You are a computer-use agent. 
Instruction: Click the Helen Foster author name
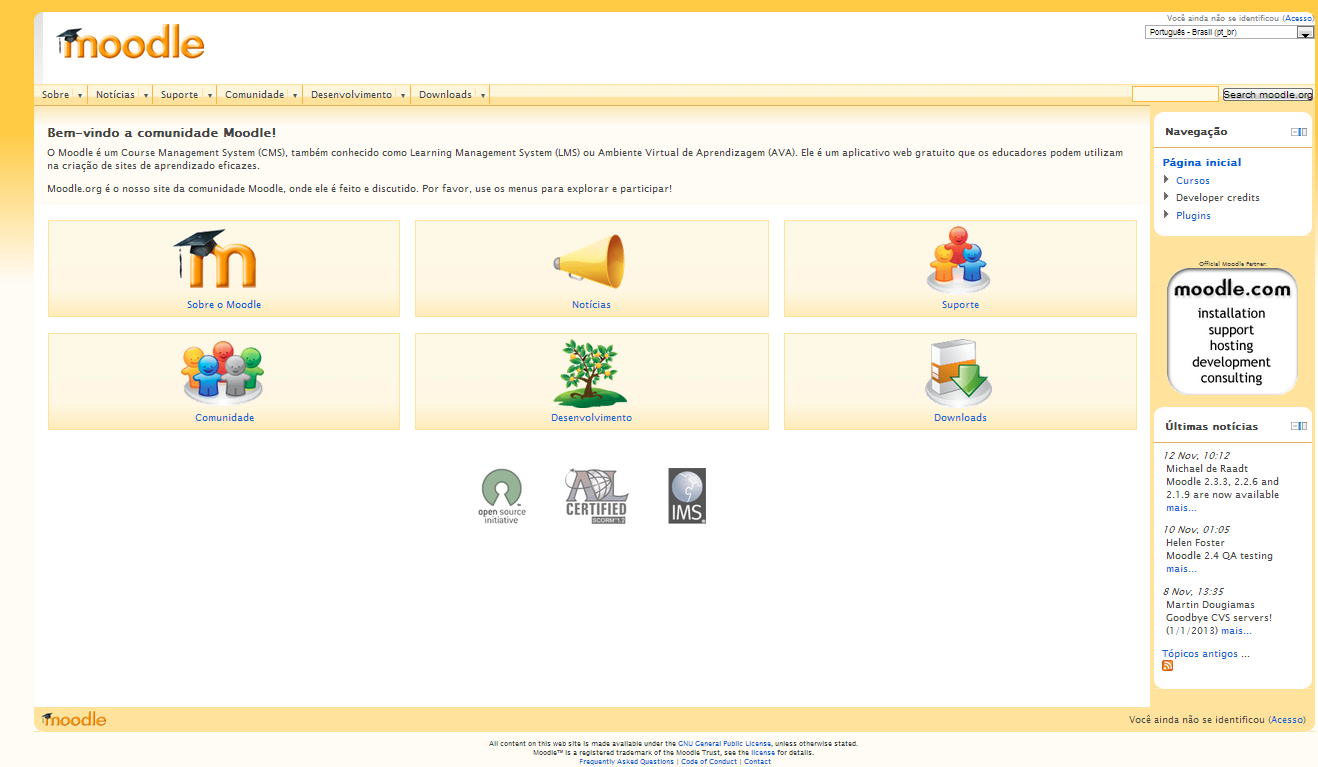pyautogui.click(x=1195, y=543)
